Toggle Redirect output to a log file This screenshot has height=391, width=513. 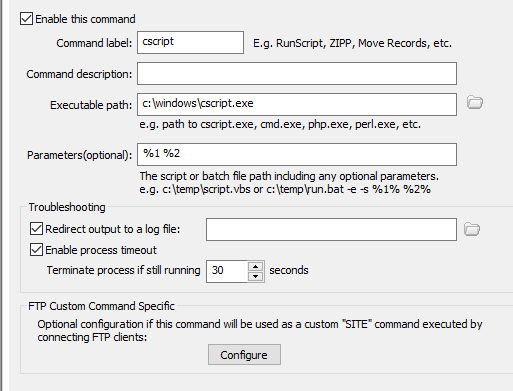36,229
